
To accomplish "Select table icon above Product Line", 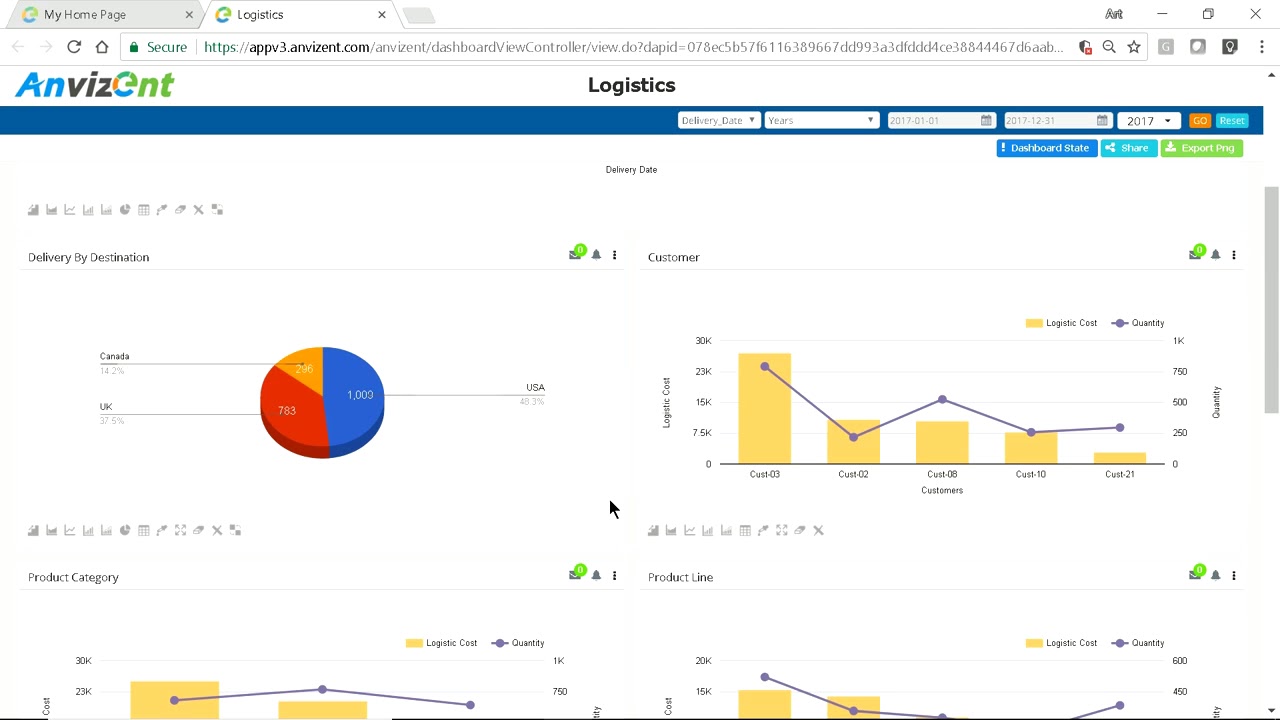I will pos(745,530).
